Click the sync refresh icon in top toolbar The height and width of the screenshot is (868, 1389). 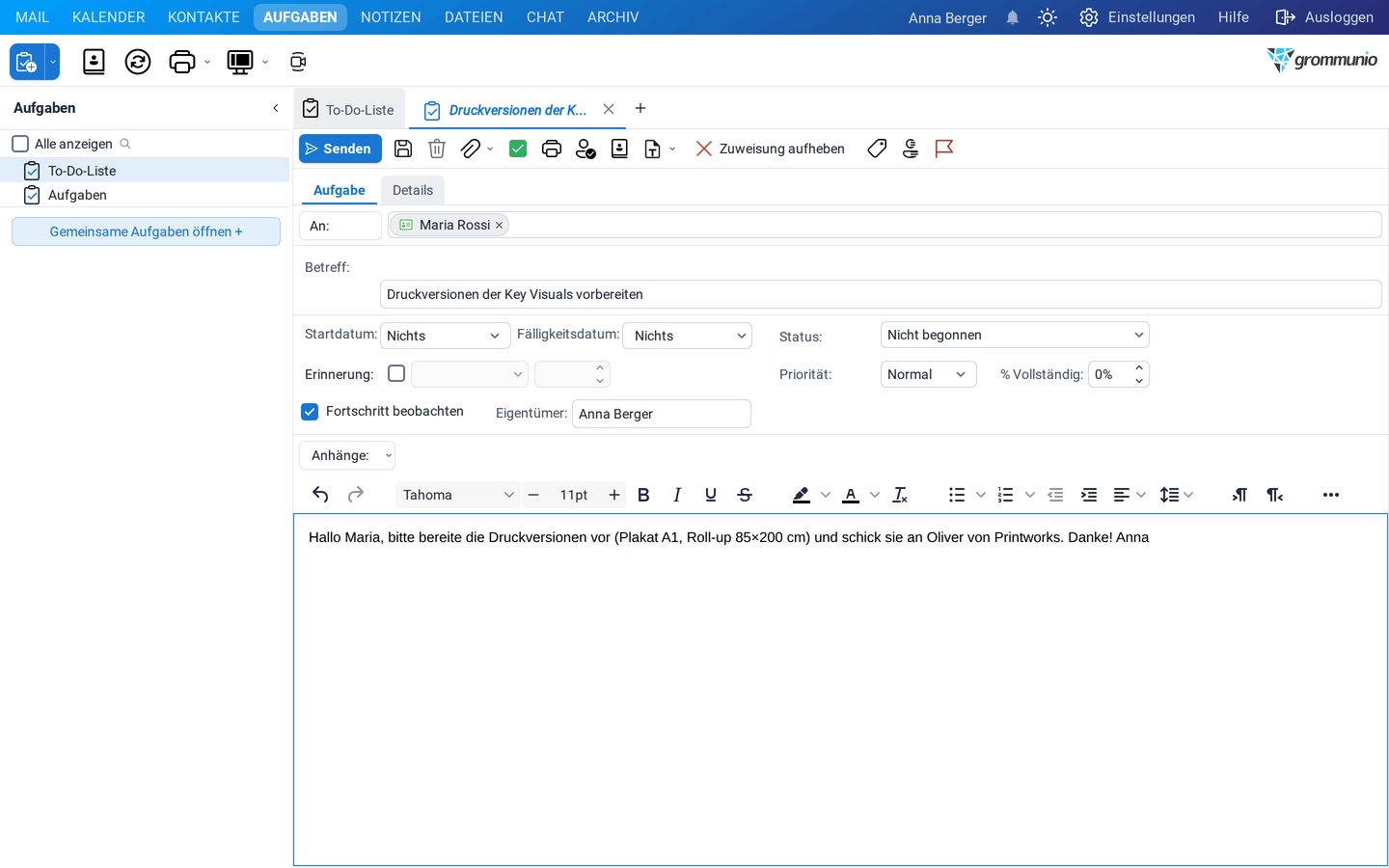138,62
